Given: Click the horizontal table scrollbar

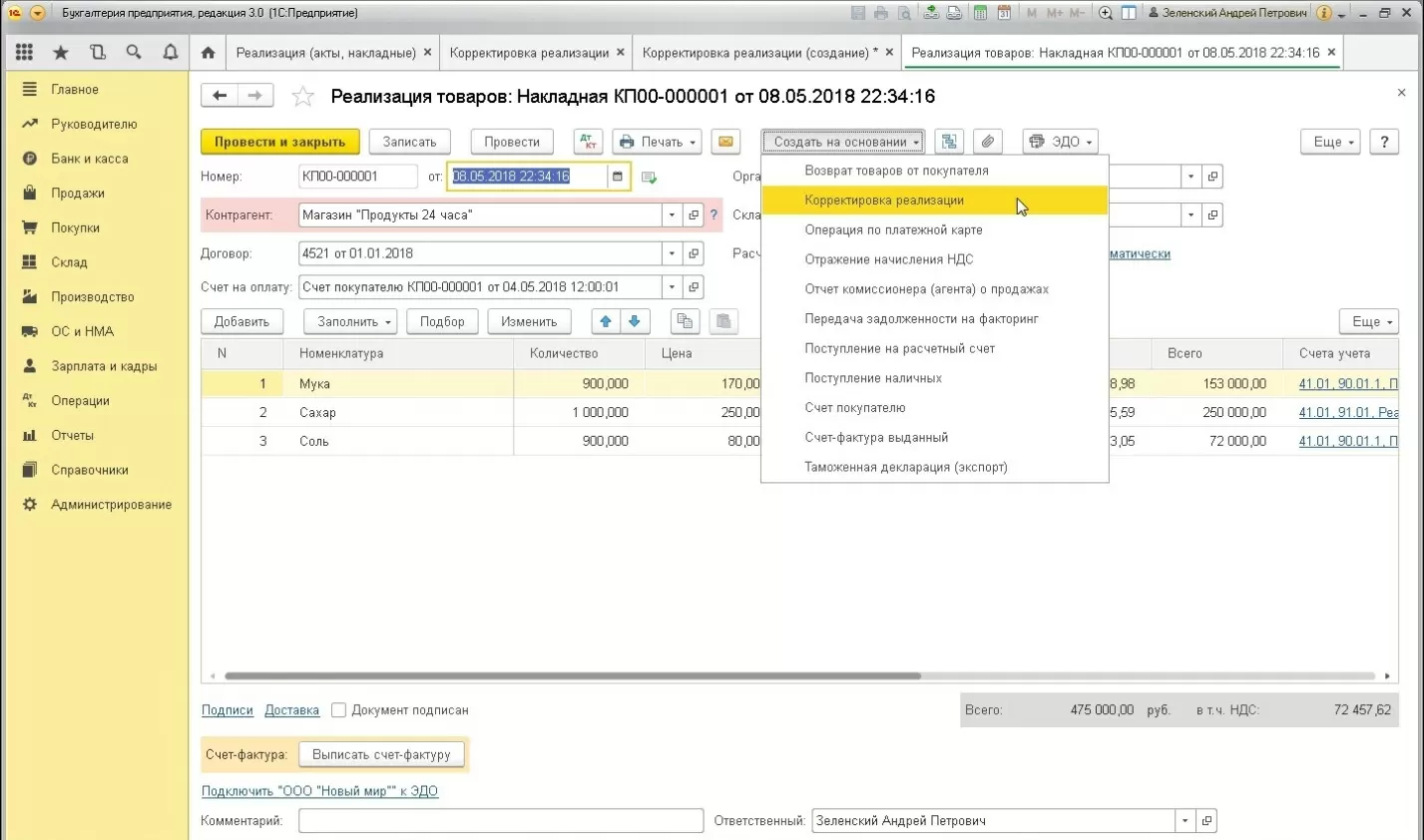Looking at the screenshot, I should pyautogui.click(x=572, y=676).
